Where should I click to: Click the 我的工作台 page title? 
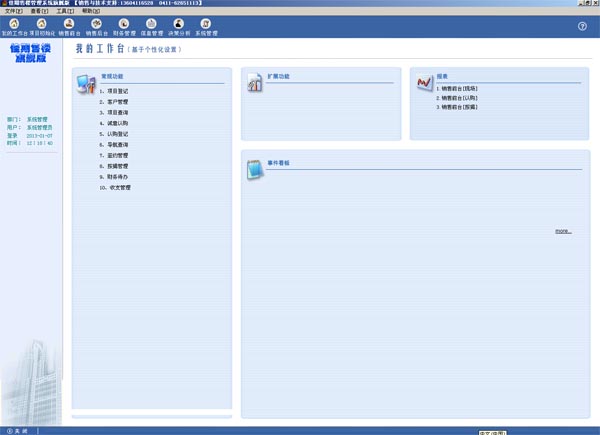point(100,48)
